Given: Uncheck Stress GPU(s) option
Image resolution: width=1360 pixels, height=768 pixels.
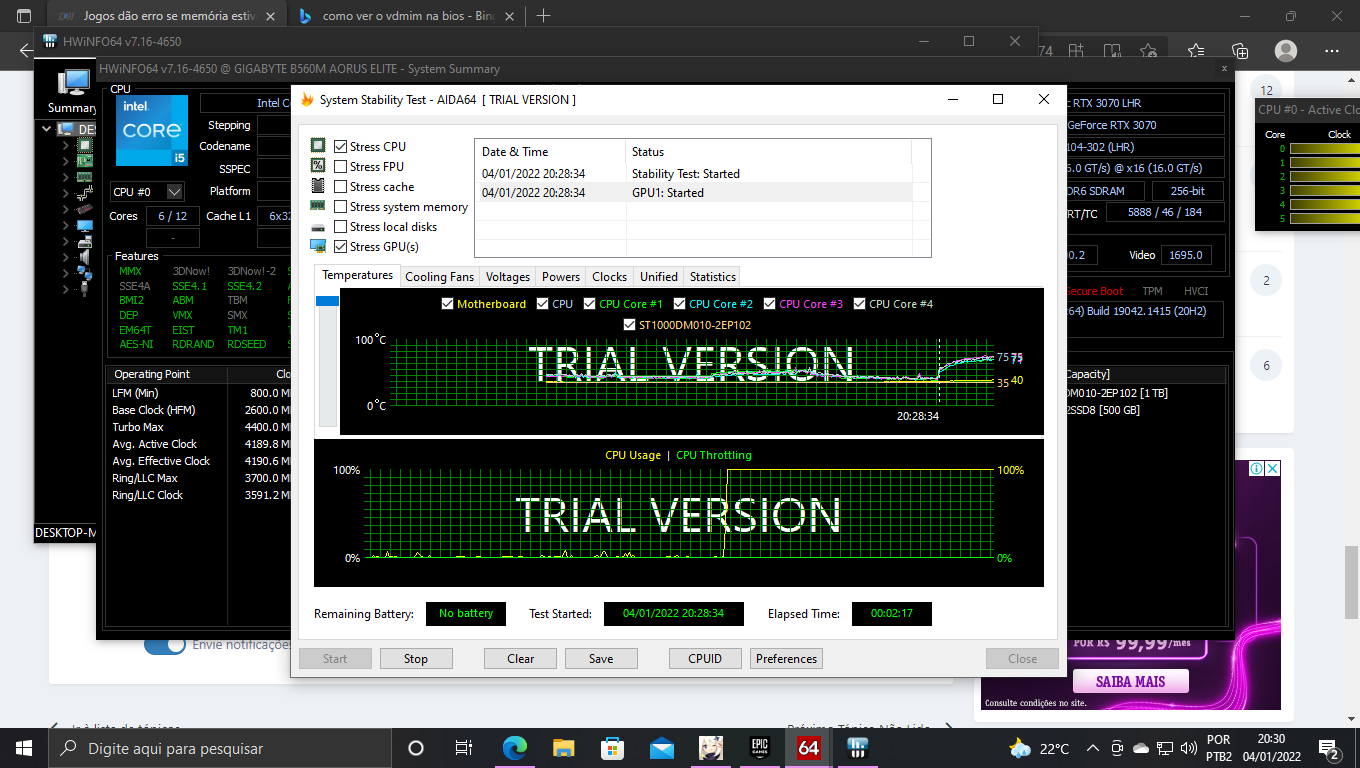Looking at the screenshot, I should click(x=341, y=247).
